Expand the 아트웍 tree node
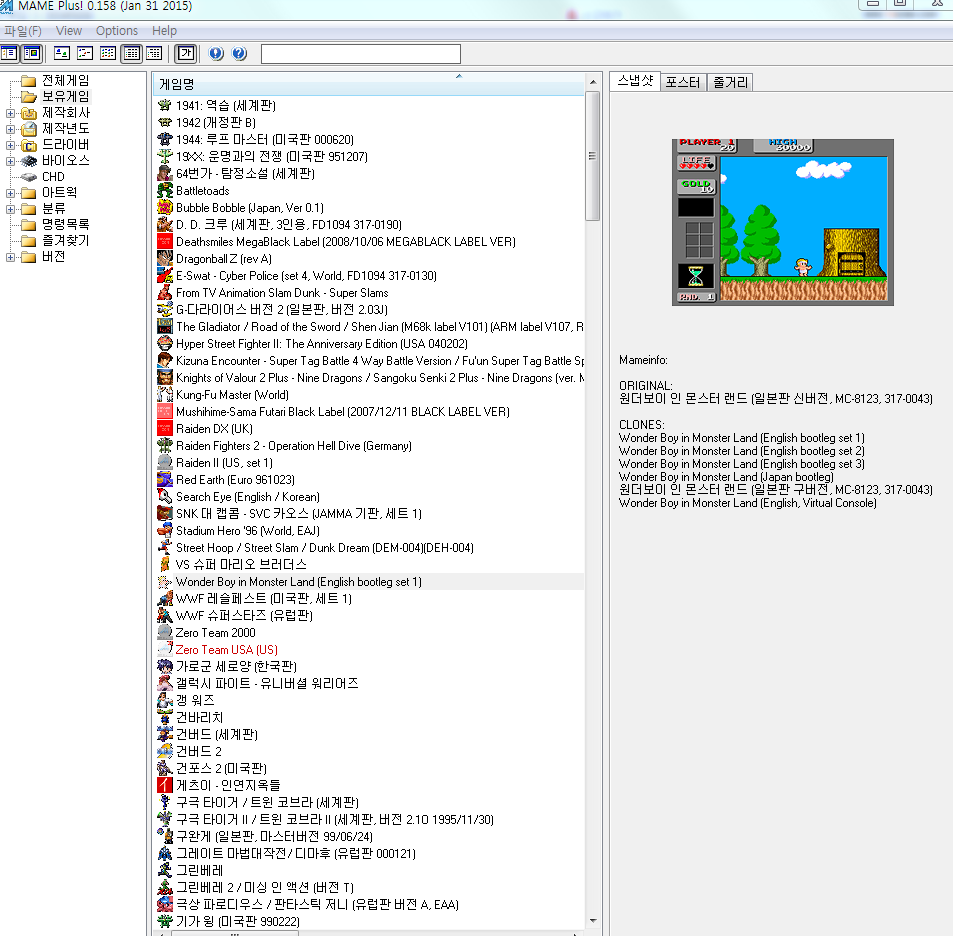 [x=10, y=193]
